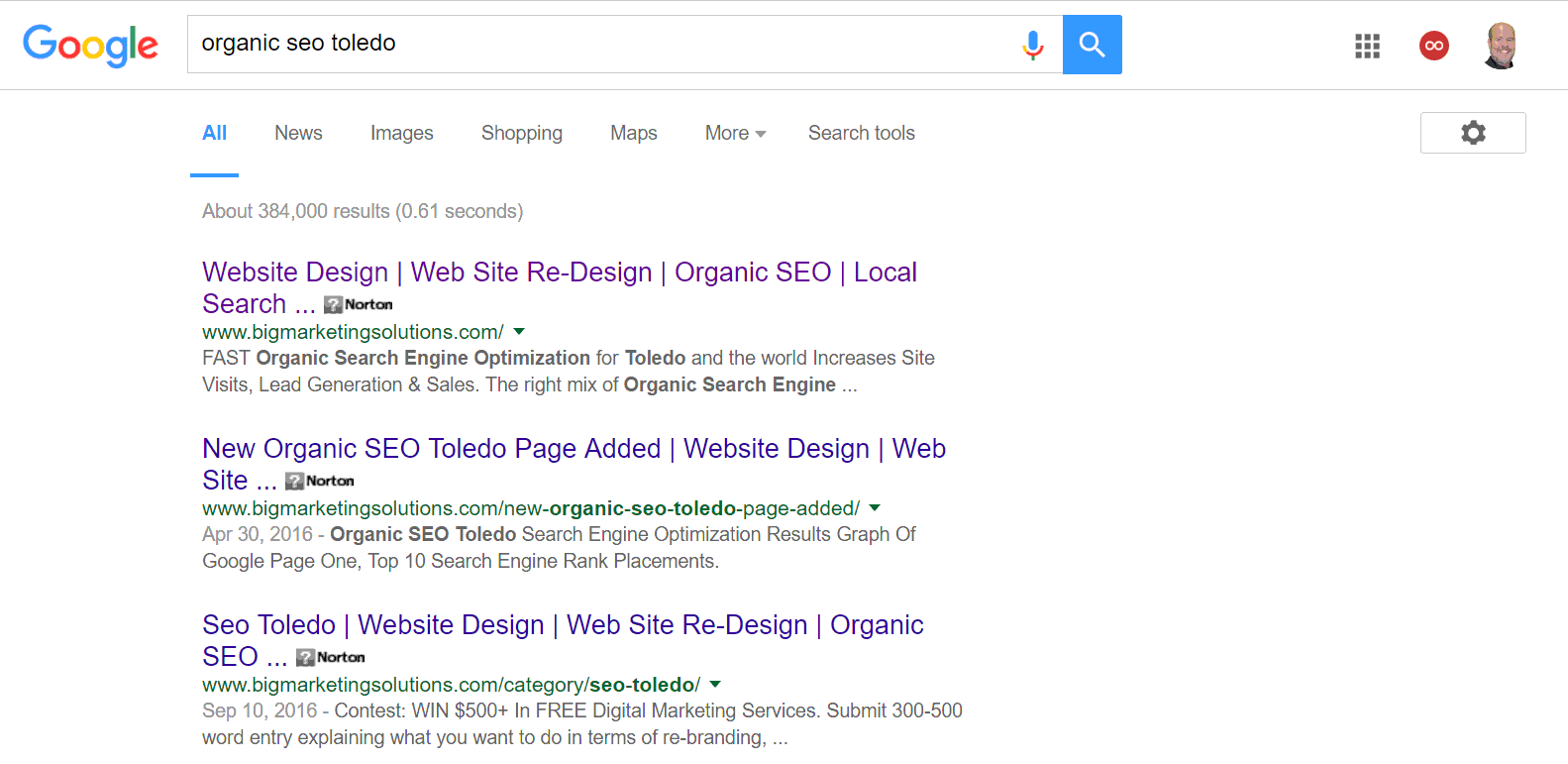Image resolution: width=1568 pixels, height=764 pixels.
Task: Click the 'Sep 10, 2016 - Contest' snippet
Action: (x=582, y=724)
